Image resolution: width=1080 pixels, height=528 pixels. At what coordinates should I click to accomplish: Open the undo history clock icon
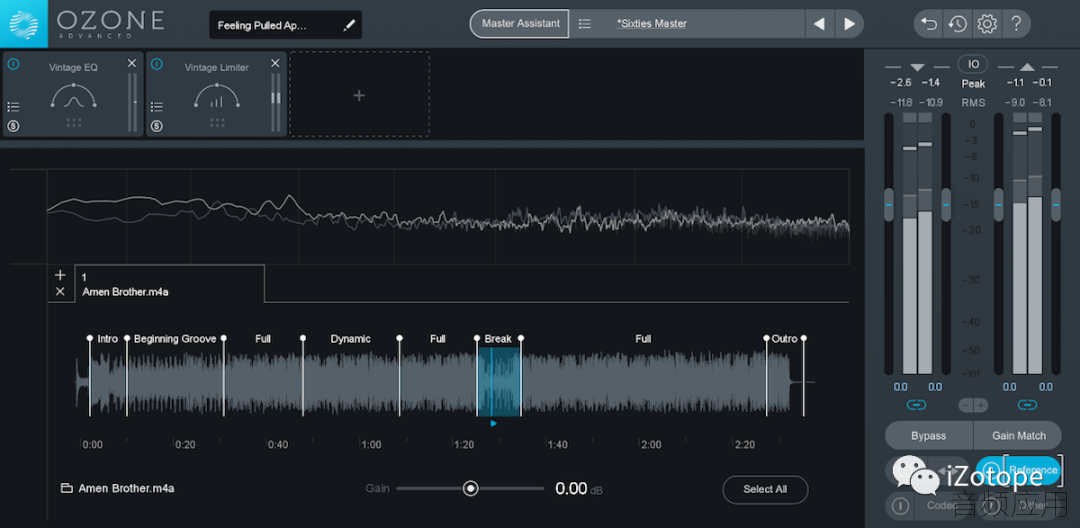point(957,24)
